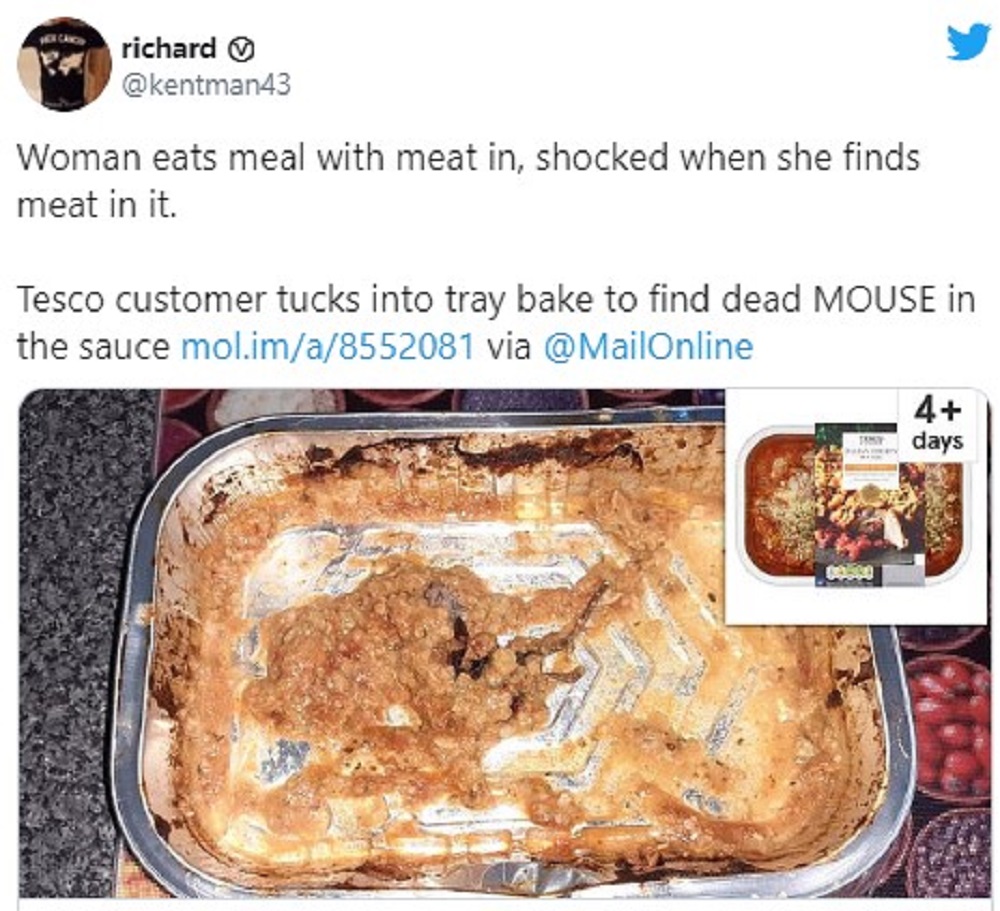Screen dimensions: 1000x911
Task: Follow the mol.im/a/8552081 link
Action: [328, 346]
